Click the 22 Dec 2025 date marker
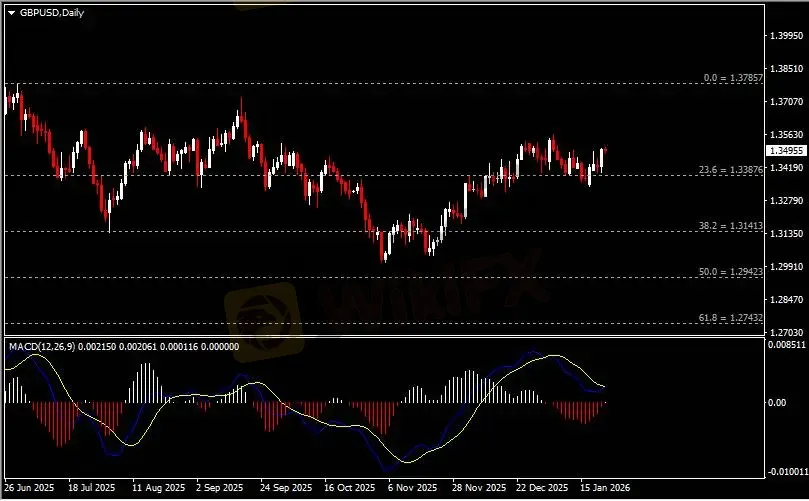 click(542, 490)
